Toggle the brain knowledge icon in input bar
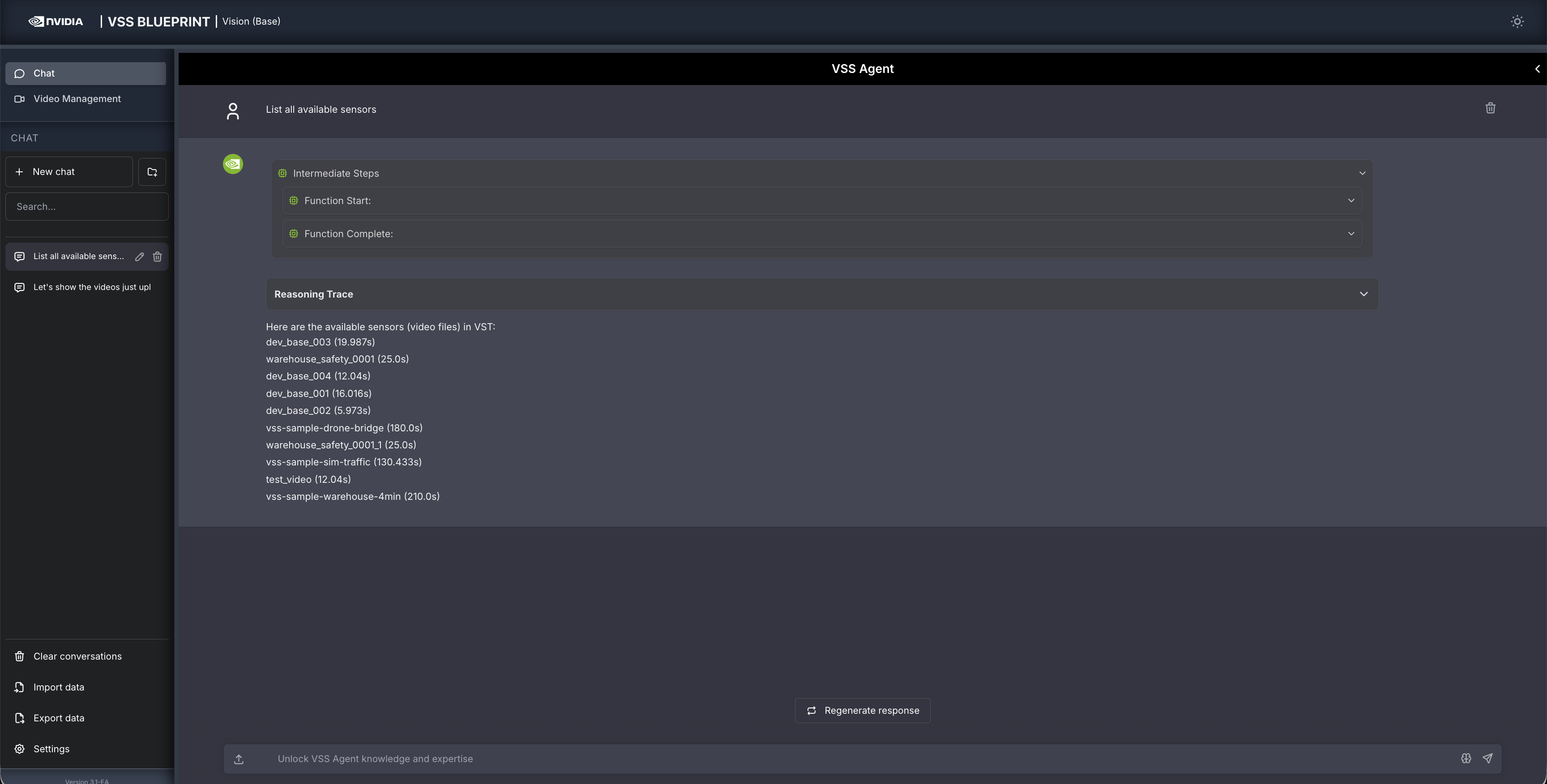1547x784 pixels. (x=1466, y=758)
